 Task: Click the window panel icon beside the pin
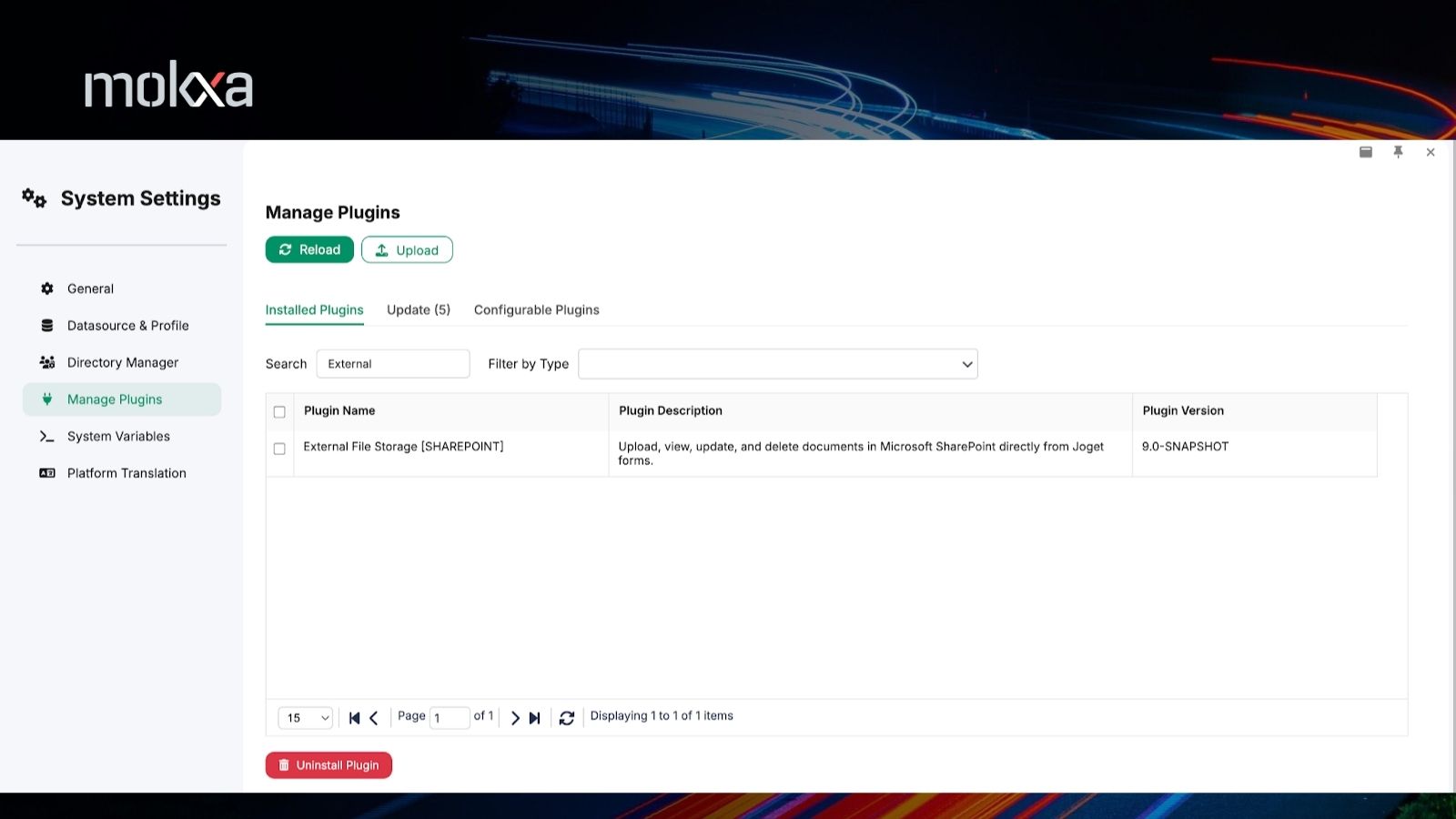click(1365, 152)
